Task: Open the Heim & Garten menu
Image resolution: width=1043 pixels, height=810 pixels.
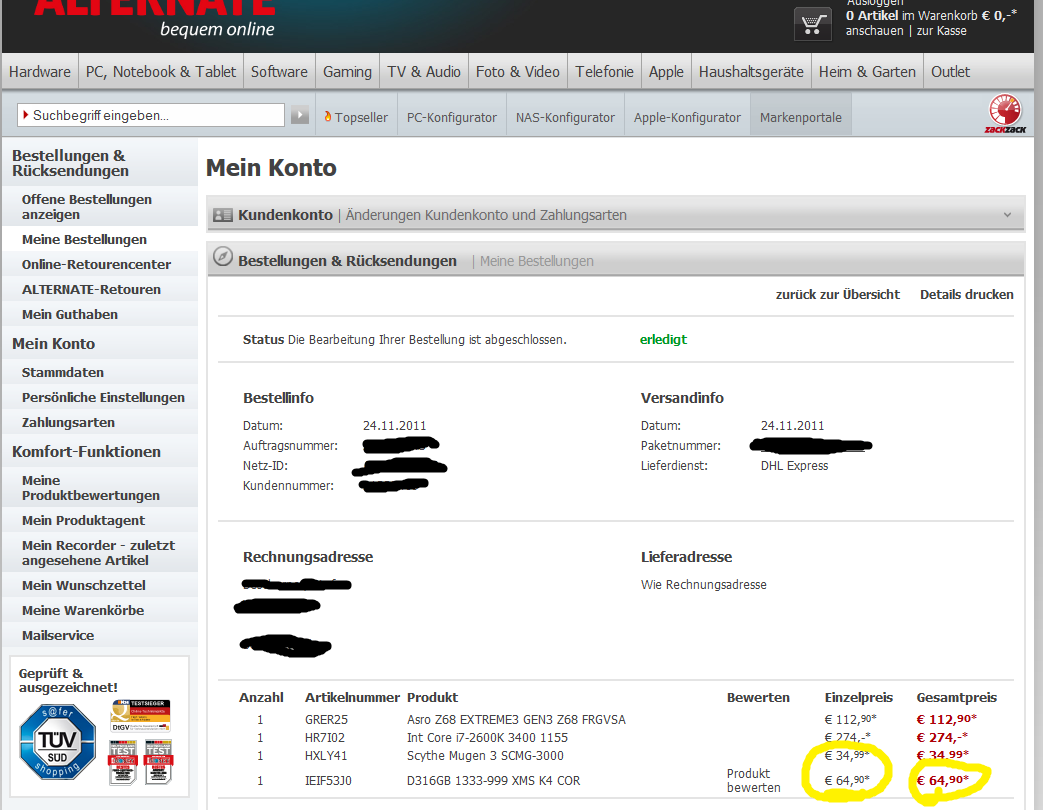Action: coord(867,72)
